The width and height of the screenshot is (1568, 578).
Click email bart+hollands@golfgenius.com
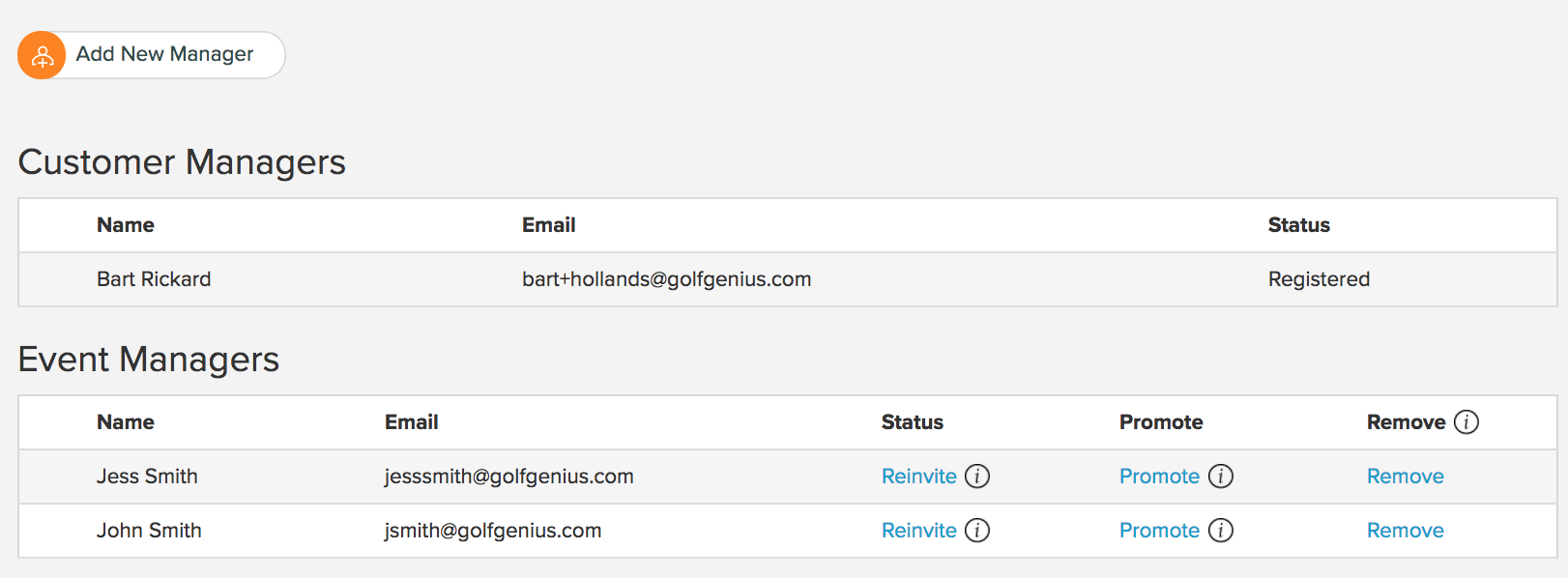point(666,279)
